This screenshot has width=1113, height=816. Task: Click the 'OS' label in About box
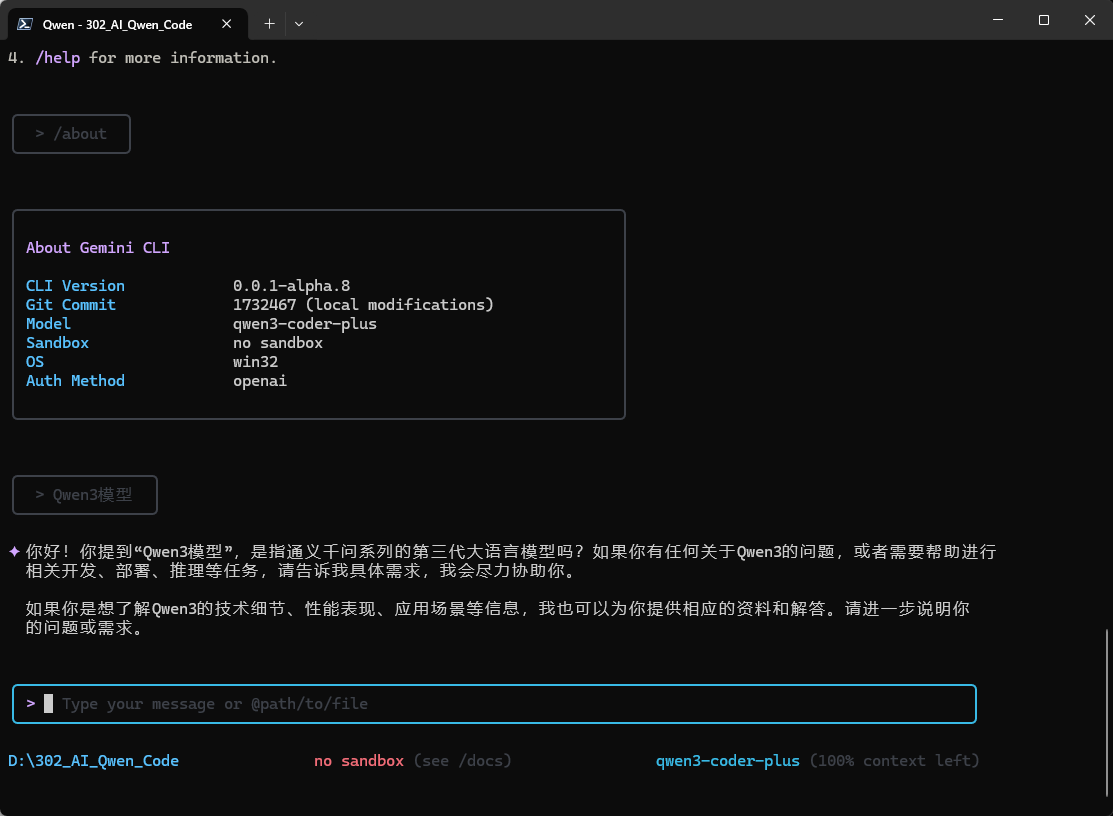[35, 362]
